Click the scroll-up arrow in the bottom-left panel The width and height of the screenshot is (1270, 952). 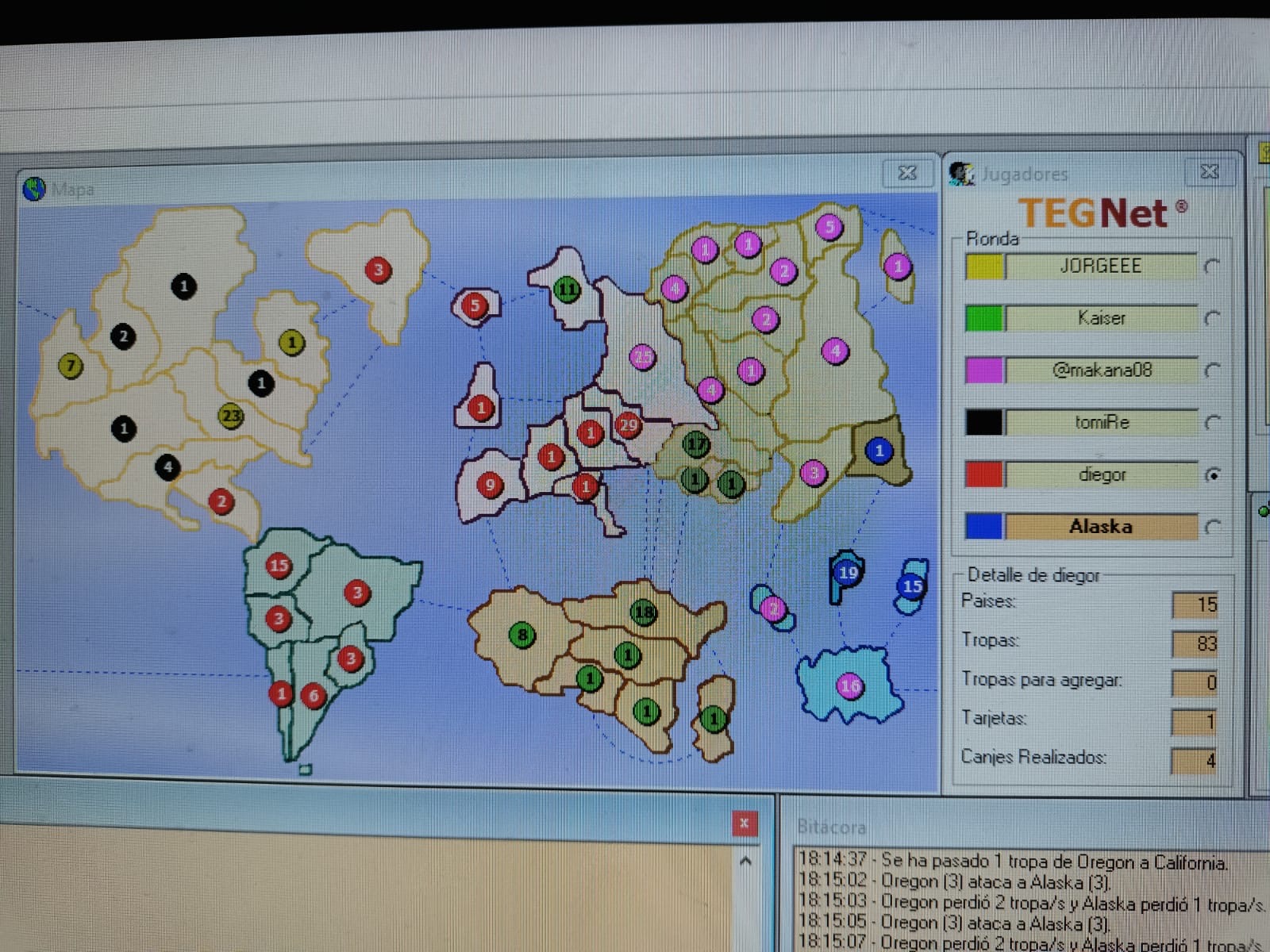[745, 861]
